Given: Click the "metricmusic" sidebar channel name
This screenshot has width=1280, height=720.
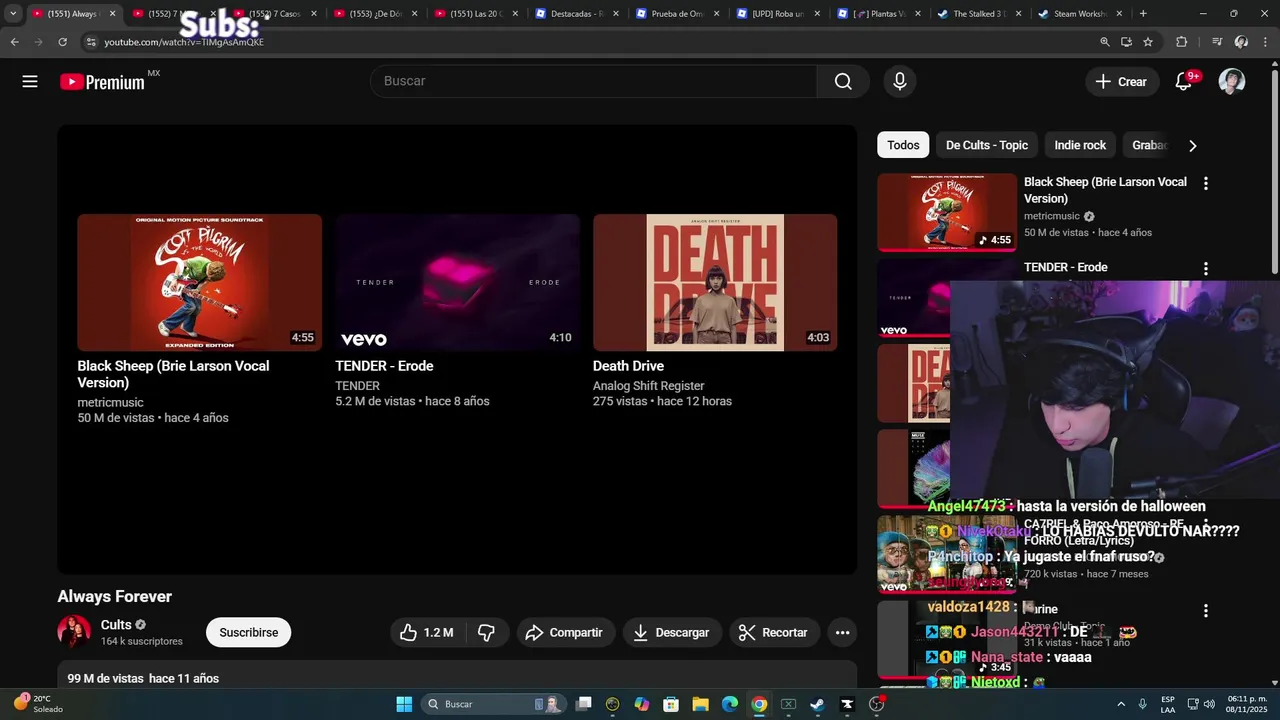Looking at the screenshot, I should coord(1051,216).
